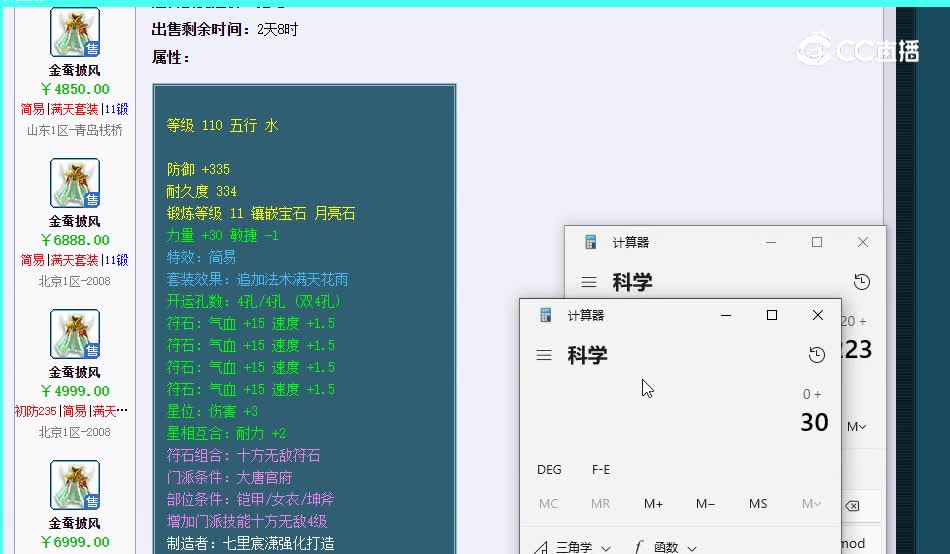This screenshot has height=554, width=950.
Task: Click backspace icon on back calculator
Action: (852, 506)
